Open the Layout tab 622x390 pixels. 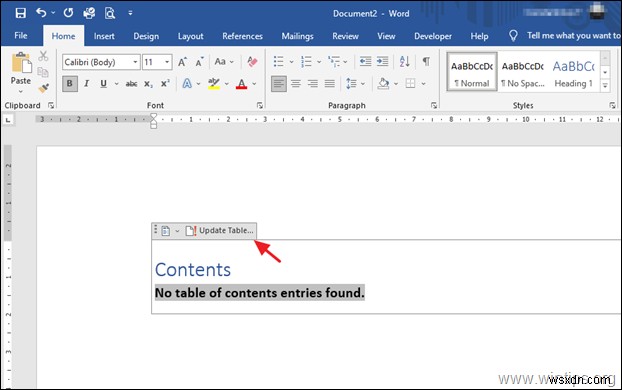[190, 36]
